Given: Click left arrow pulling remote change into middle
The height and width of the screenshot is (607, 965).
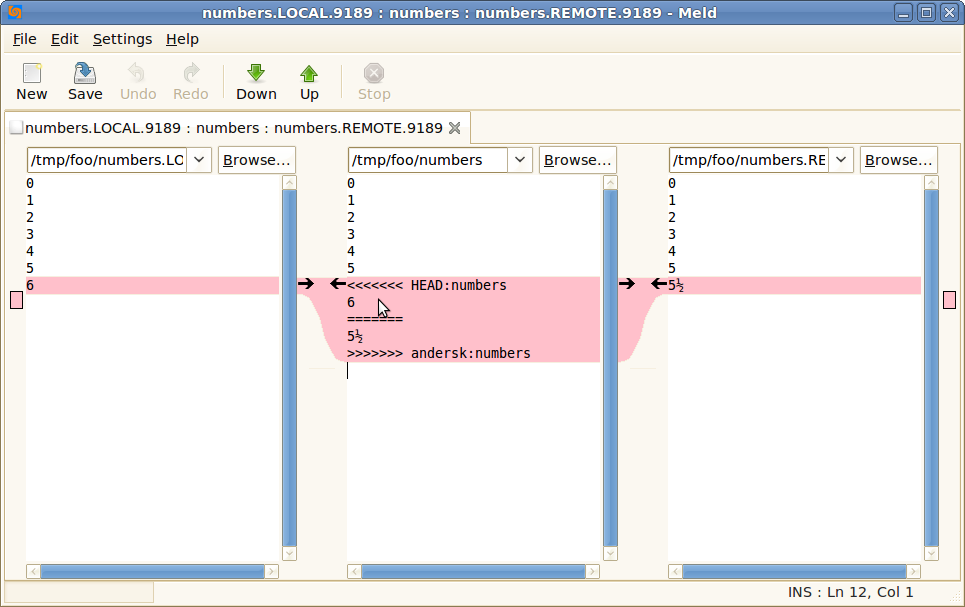Looking at the screenshot, I should (x=659, y=285).
